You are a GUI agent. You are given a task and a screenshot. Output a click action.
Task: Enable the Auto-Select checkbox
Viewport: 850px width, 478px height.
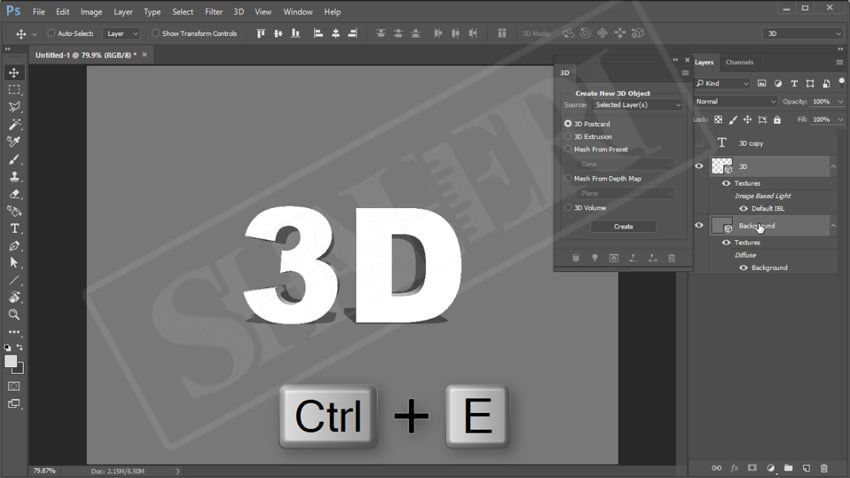click(x=51, y=33)
